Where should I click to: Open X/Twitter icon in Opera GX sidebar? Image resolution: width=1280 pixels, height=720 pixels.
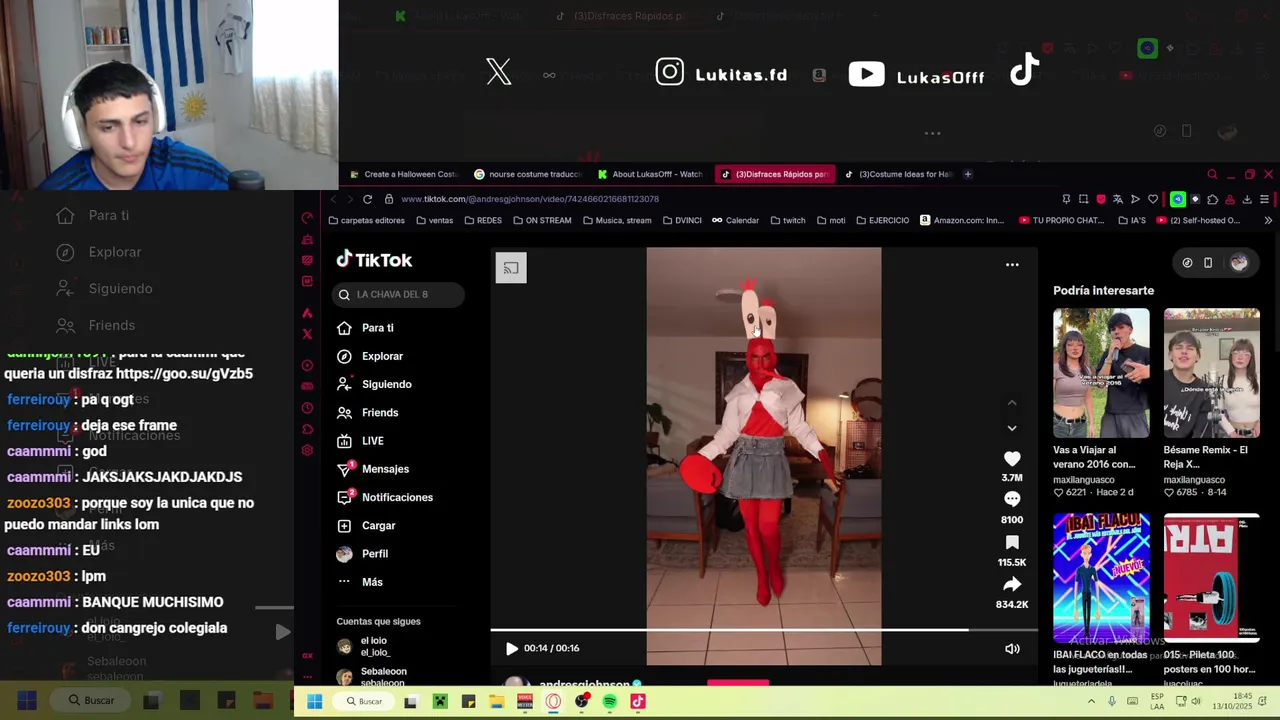307,334
